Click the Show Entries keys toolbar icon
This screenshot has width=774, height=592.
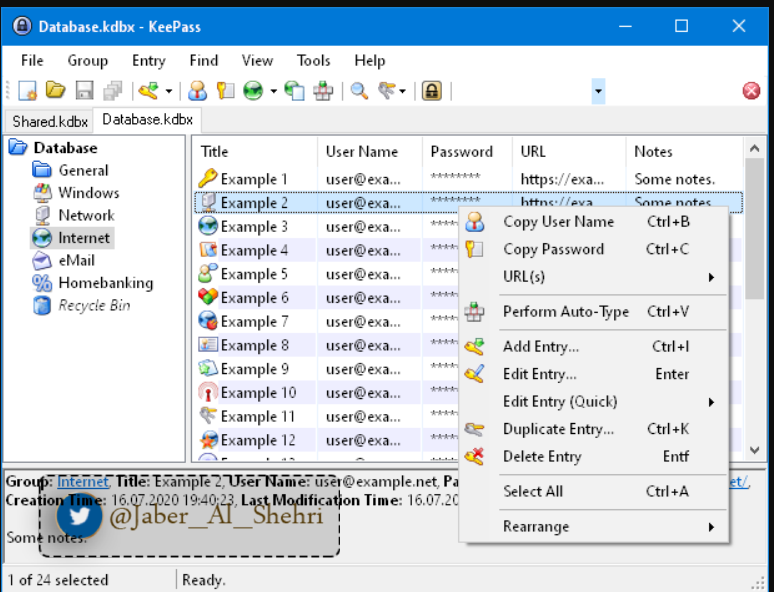(387, 91)
